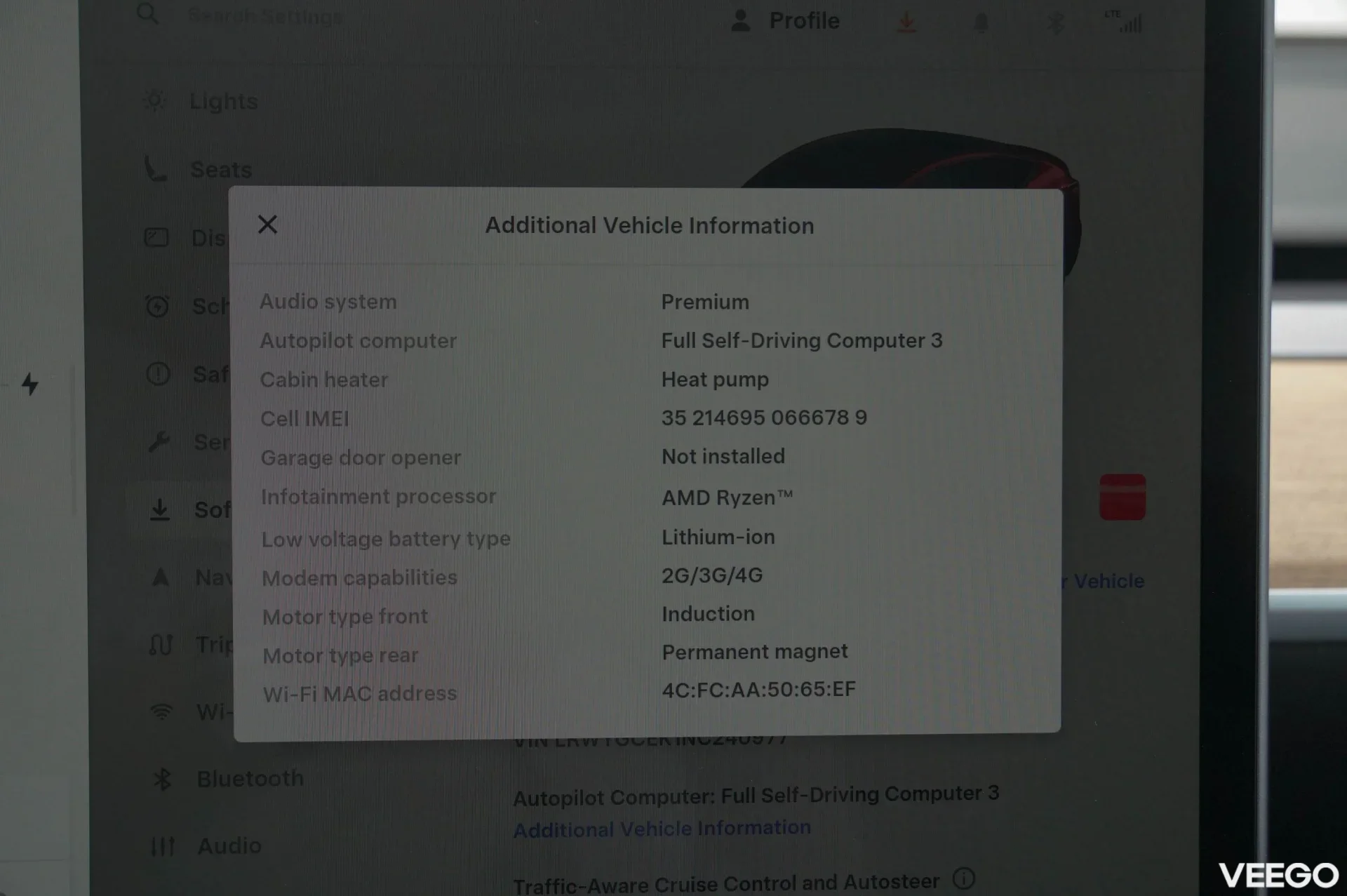The height and width of the screenshot is (896, 1347).
Task: Click the Navigation arrow icon
Action: (161, 577)
